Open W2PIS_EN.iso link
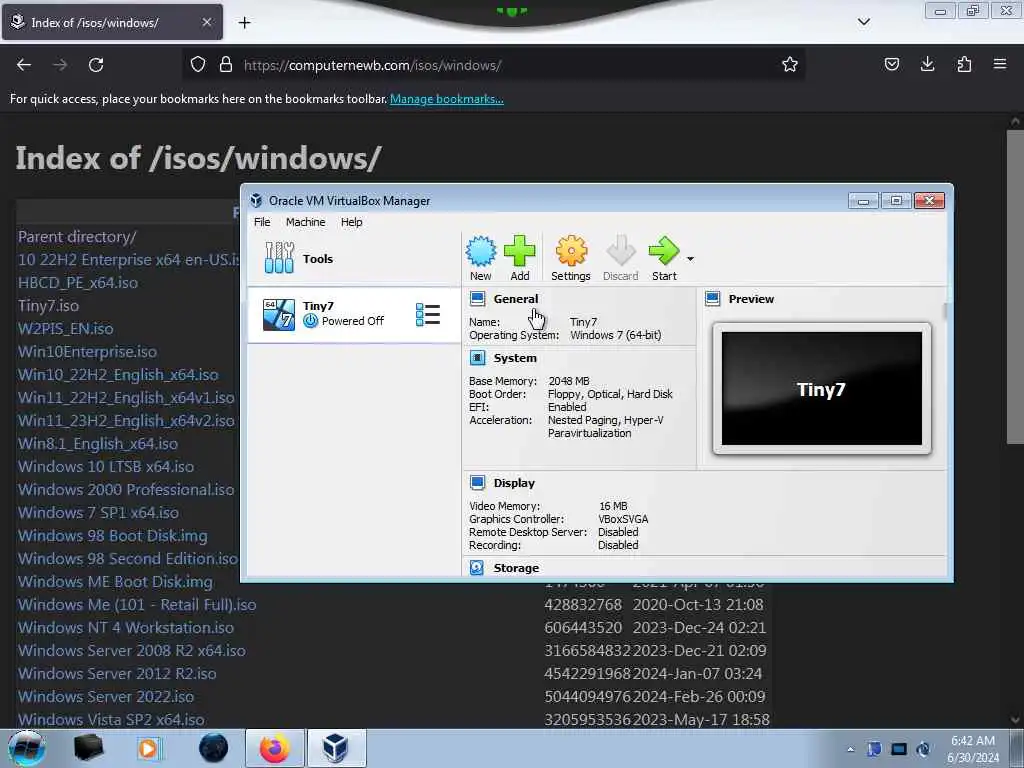 (x=65, y=328)
